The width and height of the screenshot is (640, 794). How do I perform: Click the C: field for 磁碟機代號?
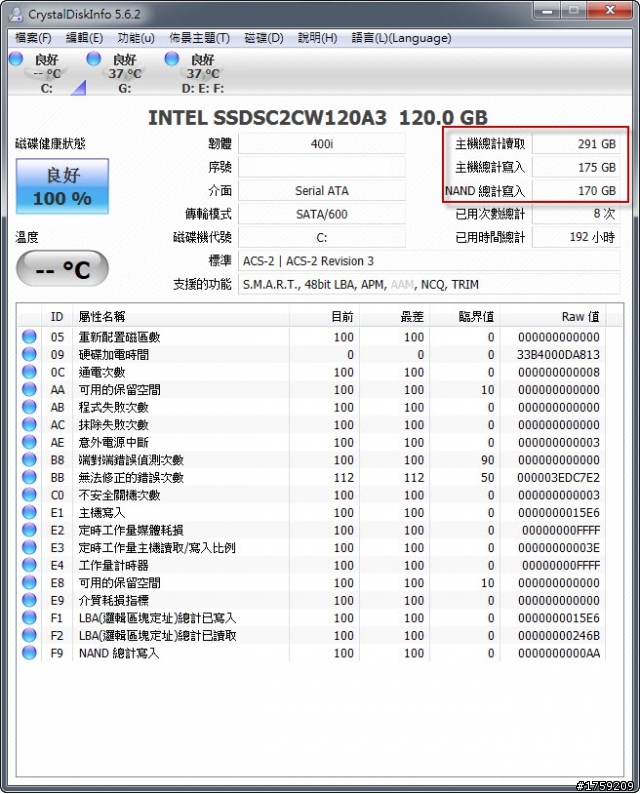point(322,237)
